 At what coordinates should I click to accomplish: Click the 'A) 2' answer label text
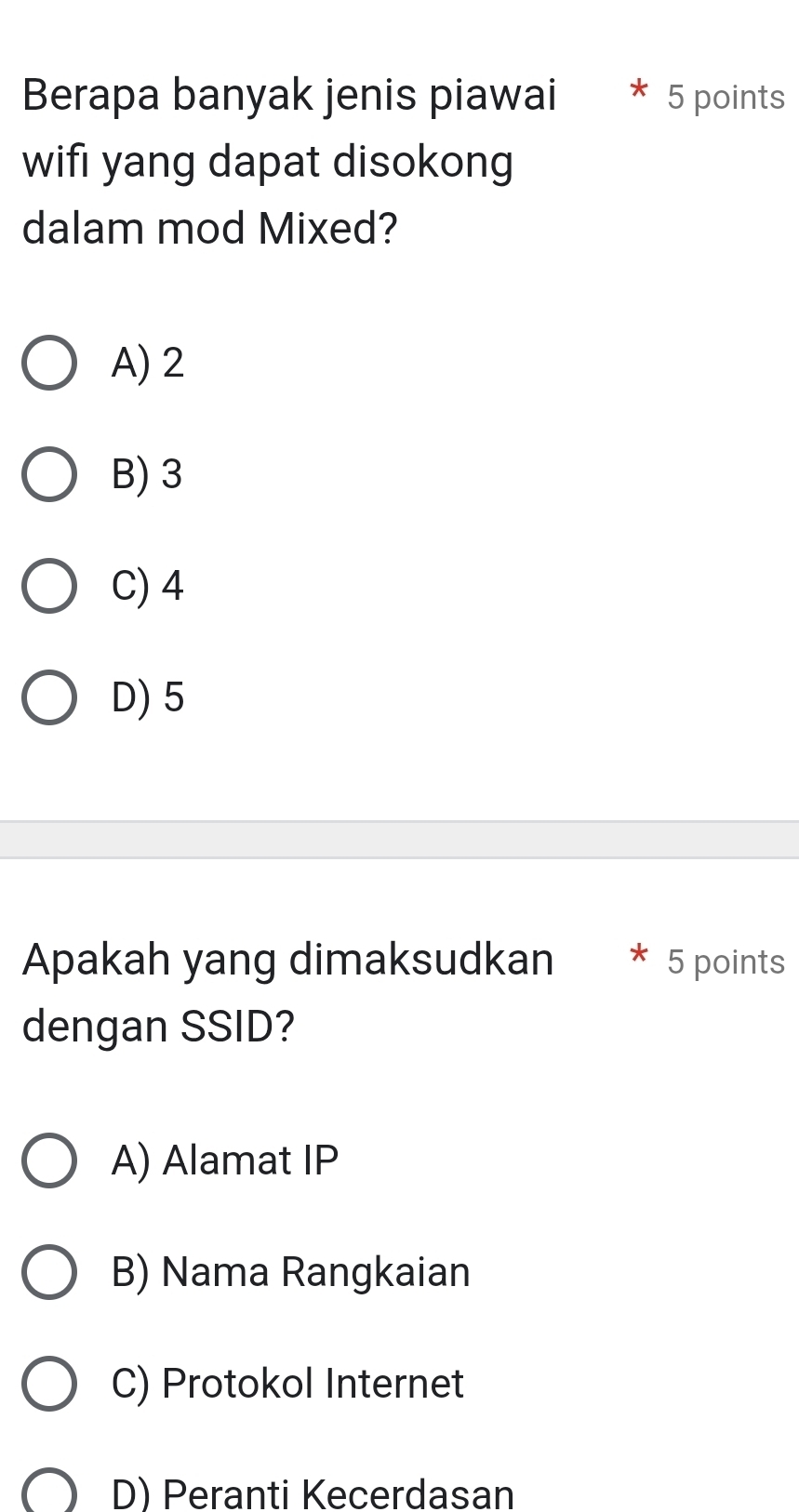click(147, 363)
